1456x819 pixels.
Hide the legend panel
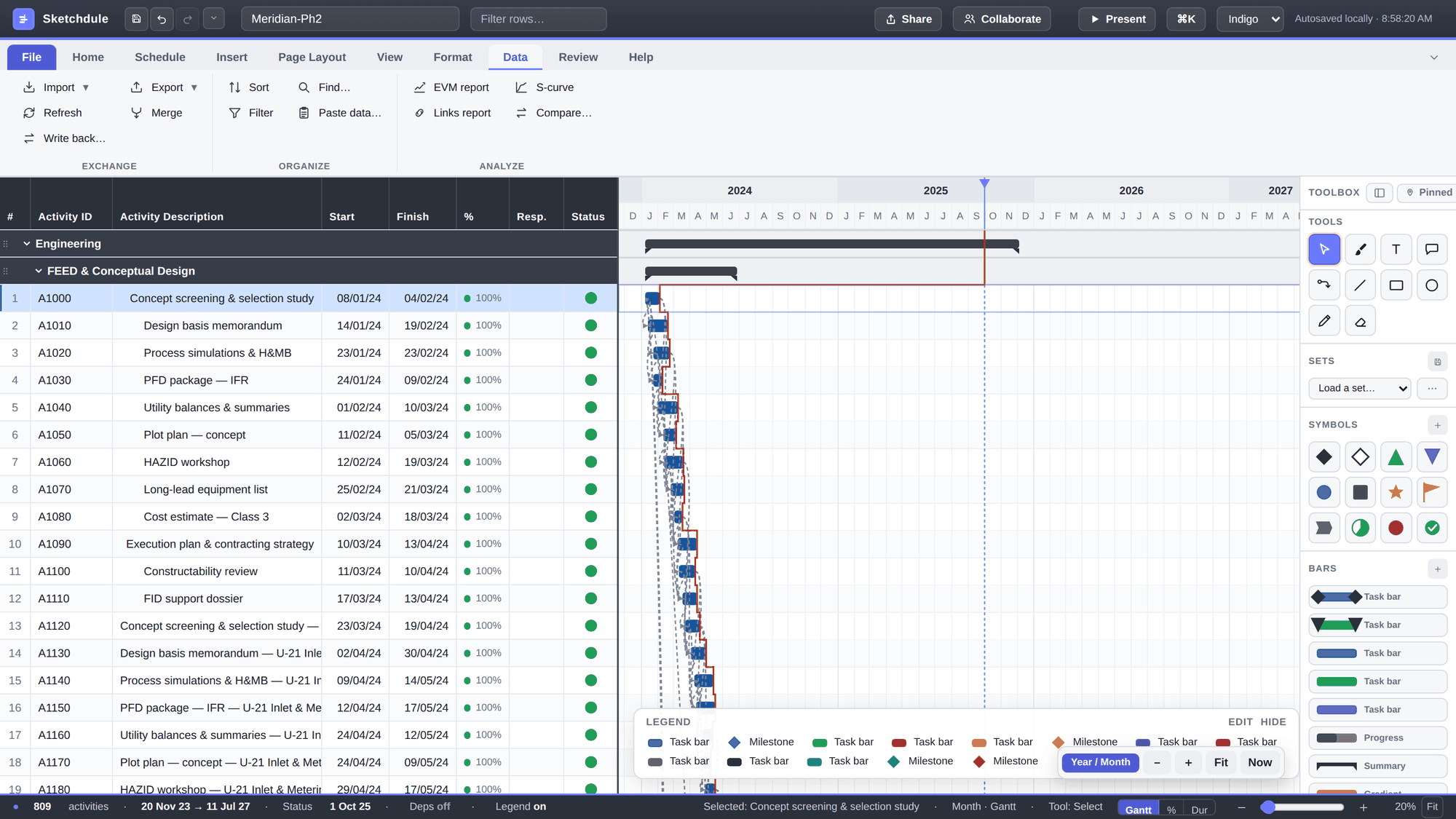(x=1273, y=722)
